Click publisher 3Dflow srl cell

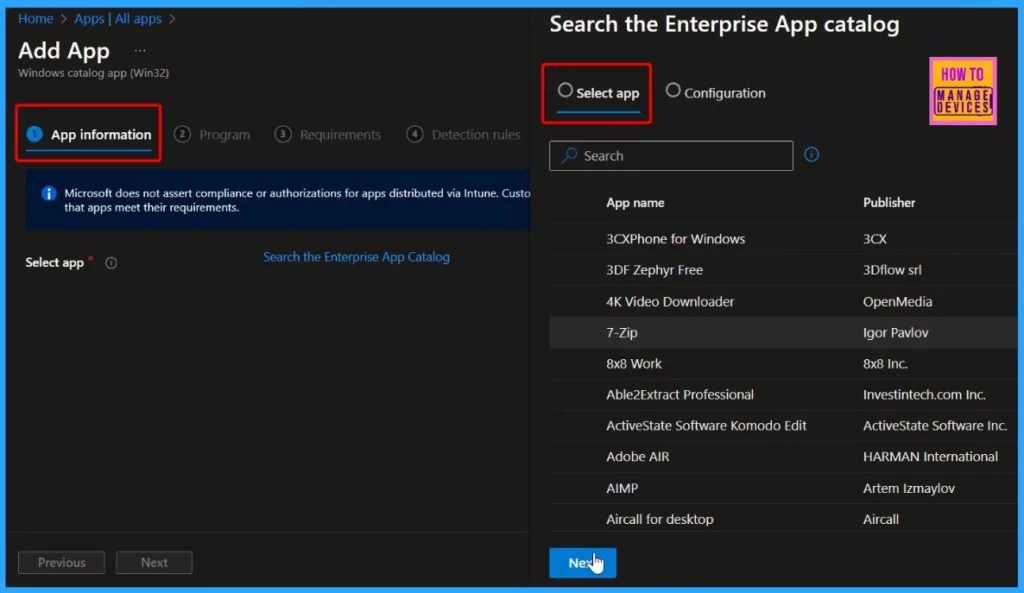tap(892, 270)
